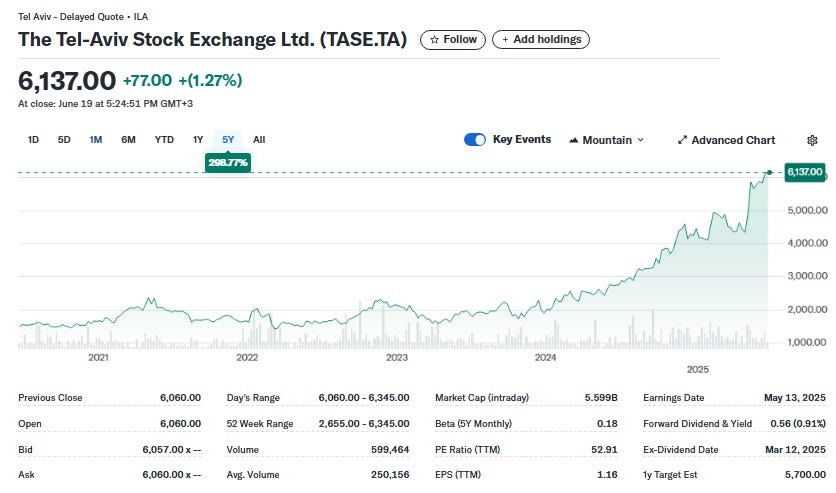Toggle the Key Events switch

[475, 140]
